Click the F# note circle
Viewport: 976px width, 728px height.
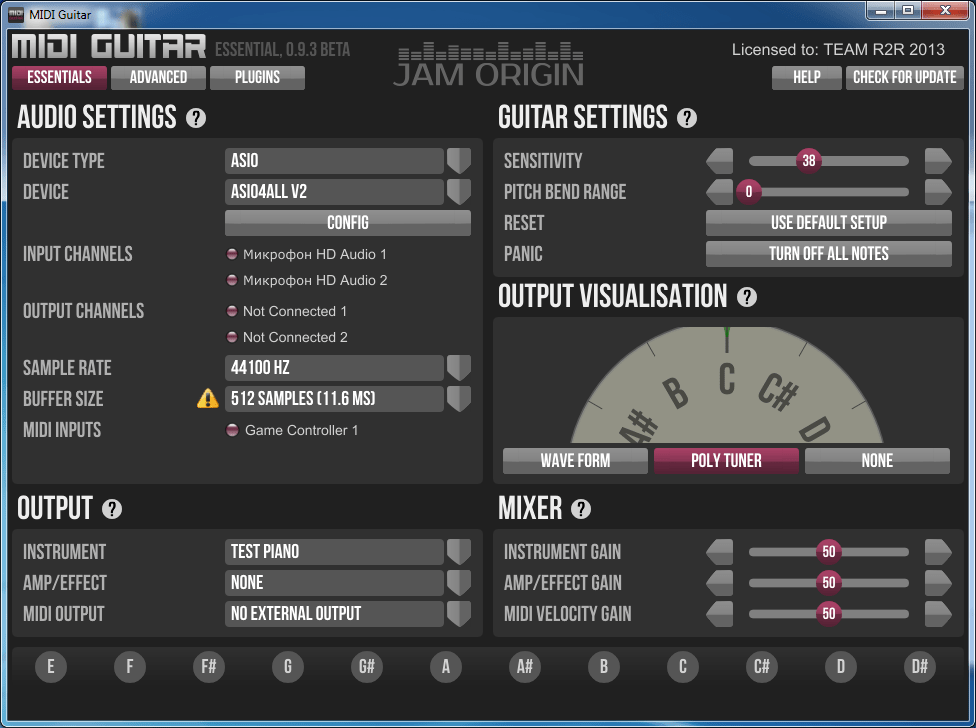(x=209, y=667)
